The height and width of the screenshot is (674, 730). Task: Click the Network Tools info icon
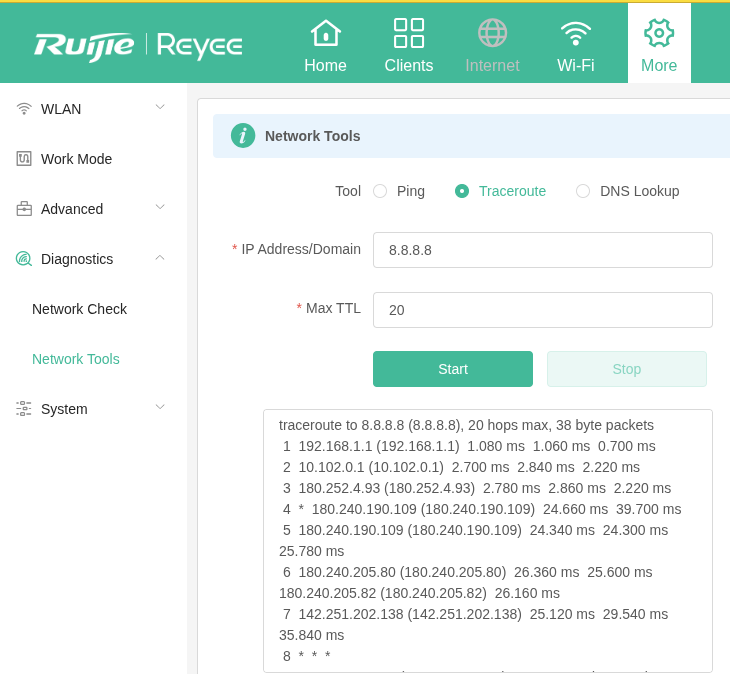(243, 136)
